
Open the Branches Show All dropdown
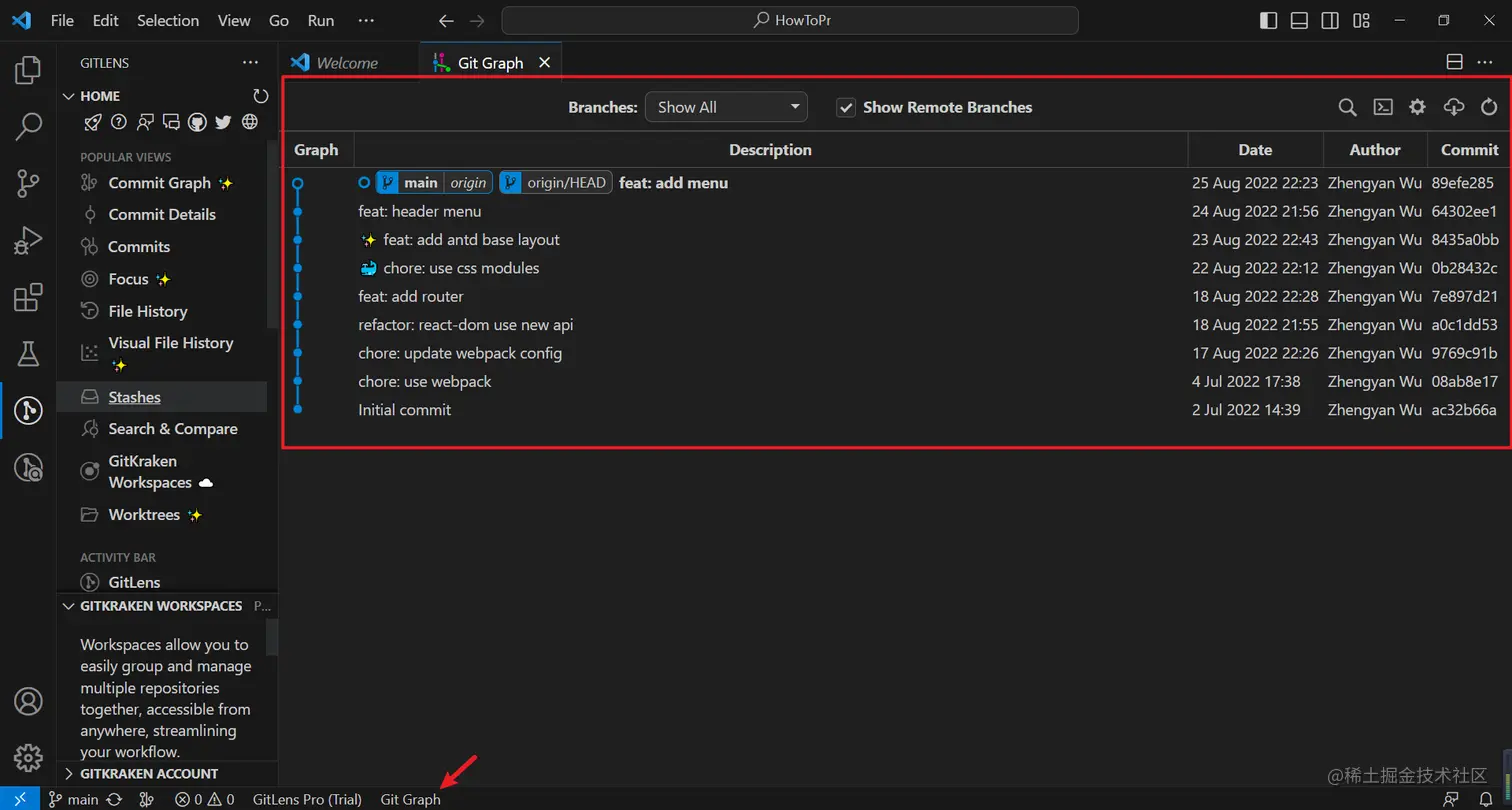[x=726, y=107]
